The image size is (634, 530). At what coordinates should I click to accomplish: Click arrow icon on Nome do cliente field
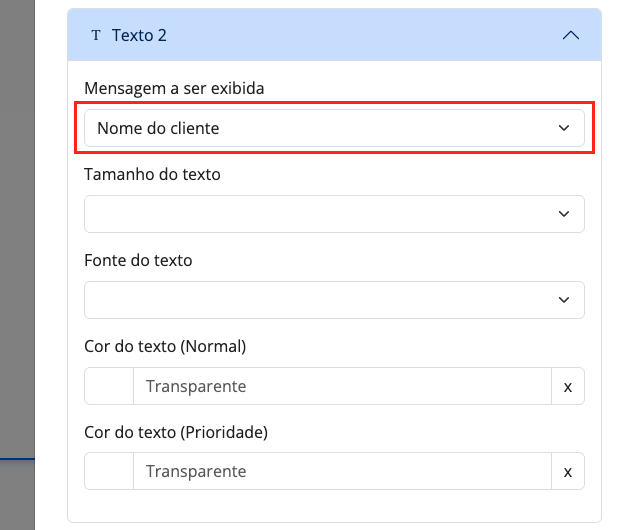[564, 128]
